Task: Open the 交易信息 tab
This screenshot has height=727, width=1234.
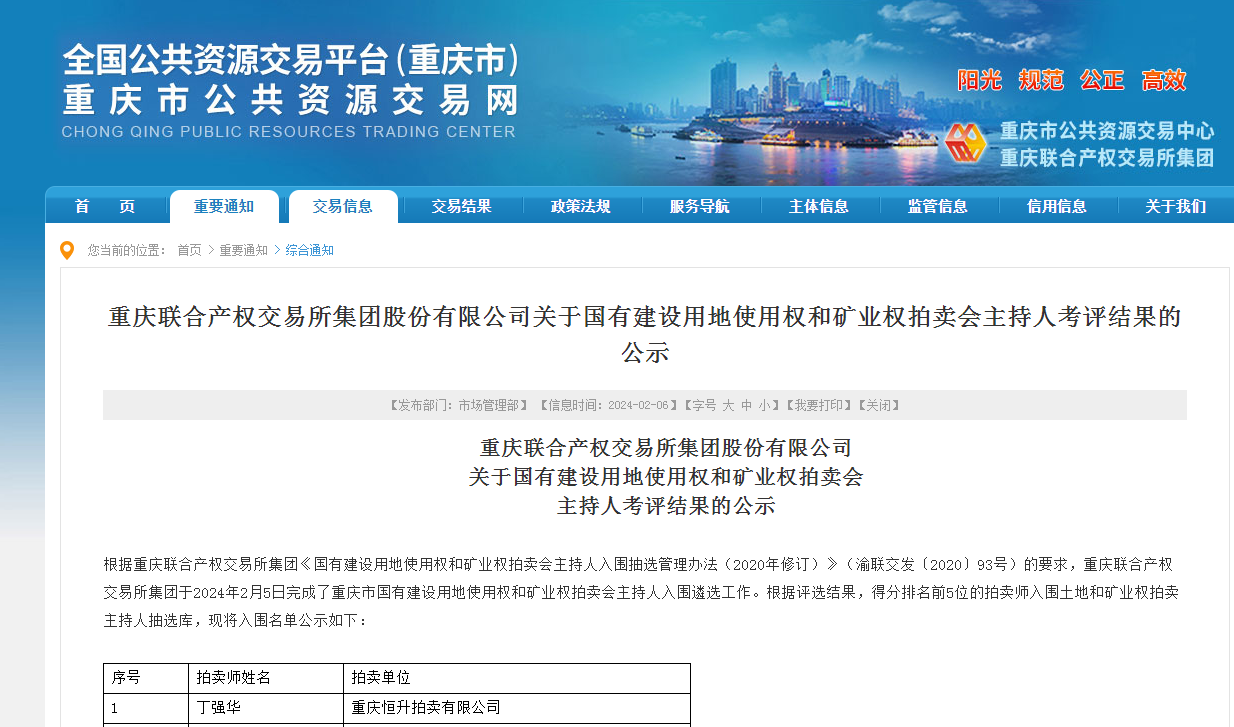Action: coord(343,207)
